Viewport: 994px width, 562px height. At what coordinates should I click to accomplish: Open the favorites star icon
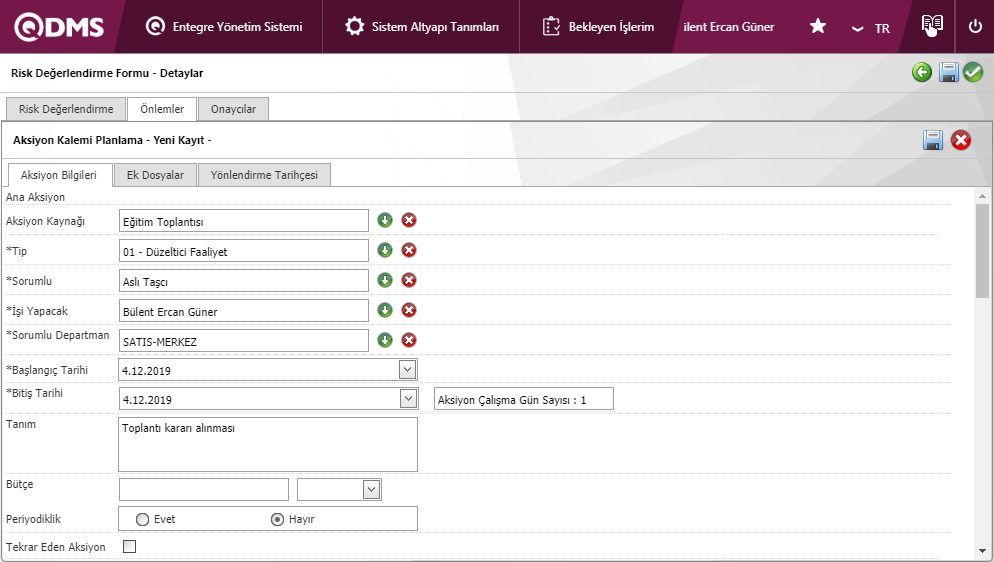[x=817, y=27]
